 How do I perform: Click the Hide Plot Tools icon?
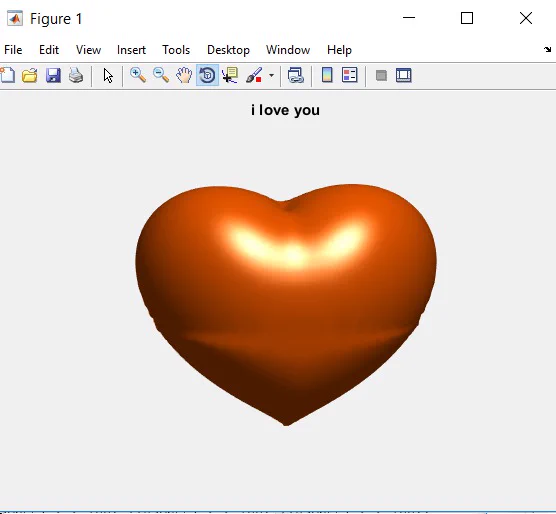[381, 76]
